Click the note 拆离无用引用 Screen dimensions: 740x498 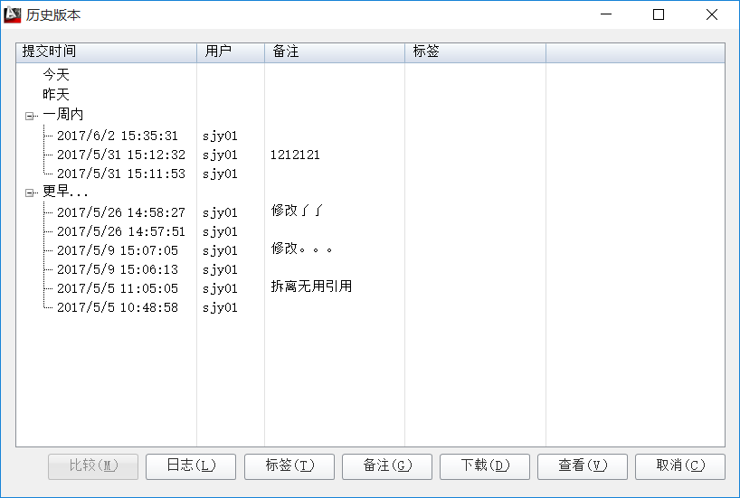click(311, 286)
